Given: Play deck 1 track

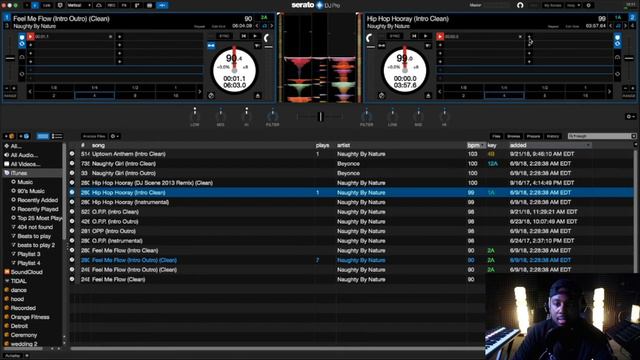Looking at the screenshot, I should pyautogui.click(x=255, y=36).
